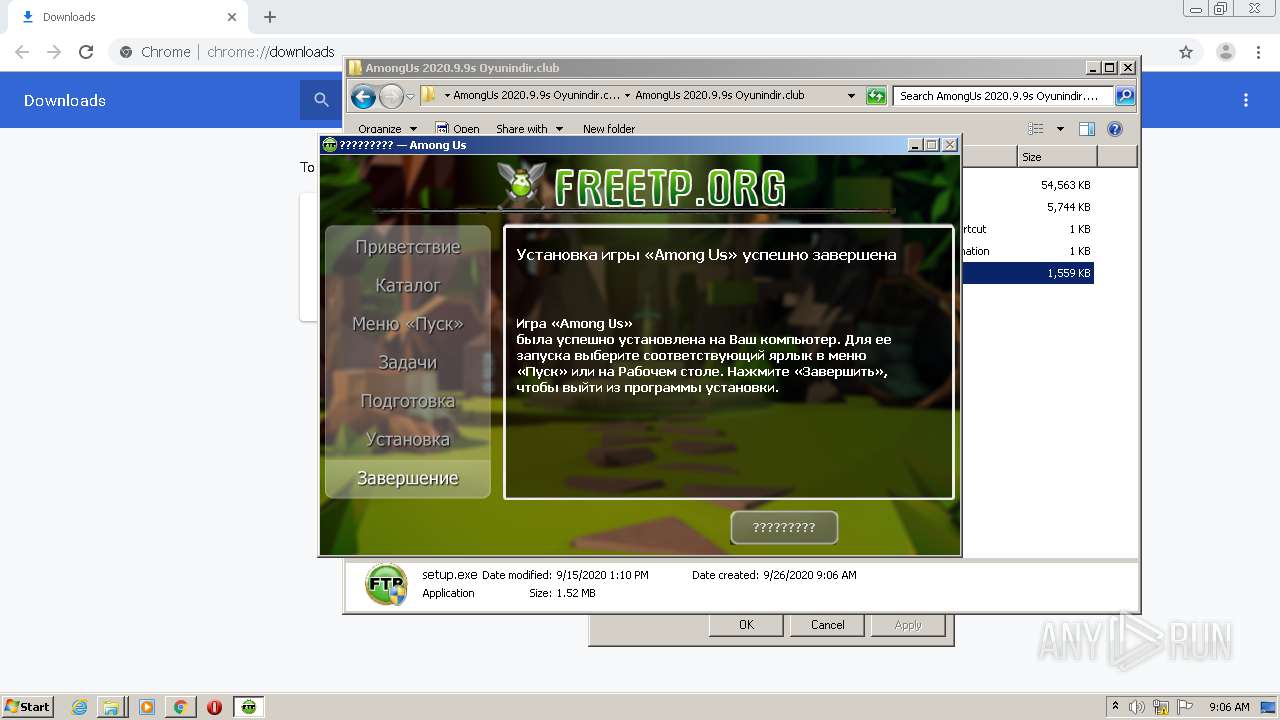The image size is (1280, 720).
Task: Click the green Refresh icon in Explorer
Action: click(x=876, y=96)
